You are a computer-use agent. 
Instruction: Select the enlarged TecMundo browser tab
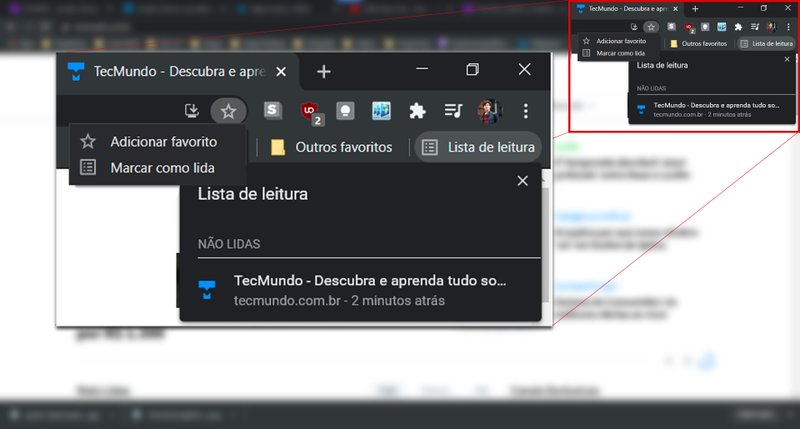tap(178, 71)
